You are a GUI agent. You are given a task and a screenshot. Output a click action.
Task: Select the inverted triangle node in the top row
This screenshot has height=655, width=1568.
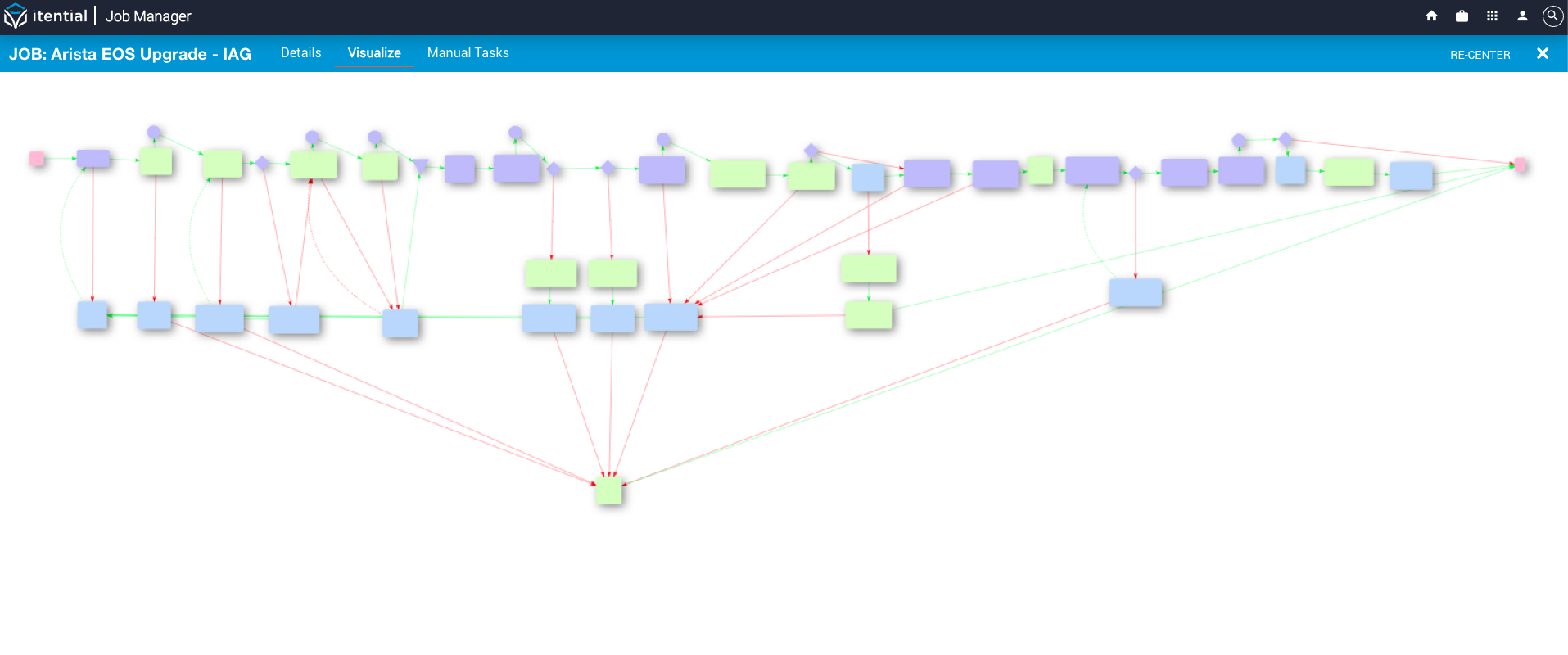(421, 165)
